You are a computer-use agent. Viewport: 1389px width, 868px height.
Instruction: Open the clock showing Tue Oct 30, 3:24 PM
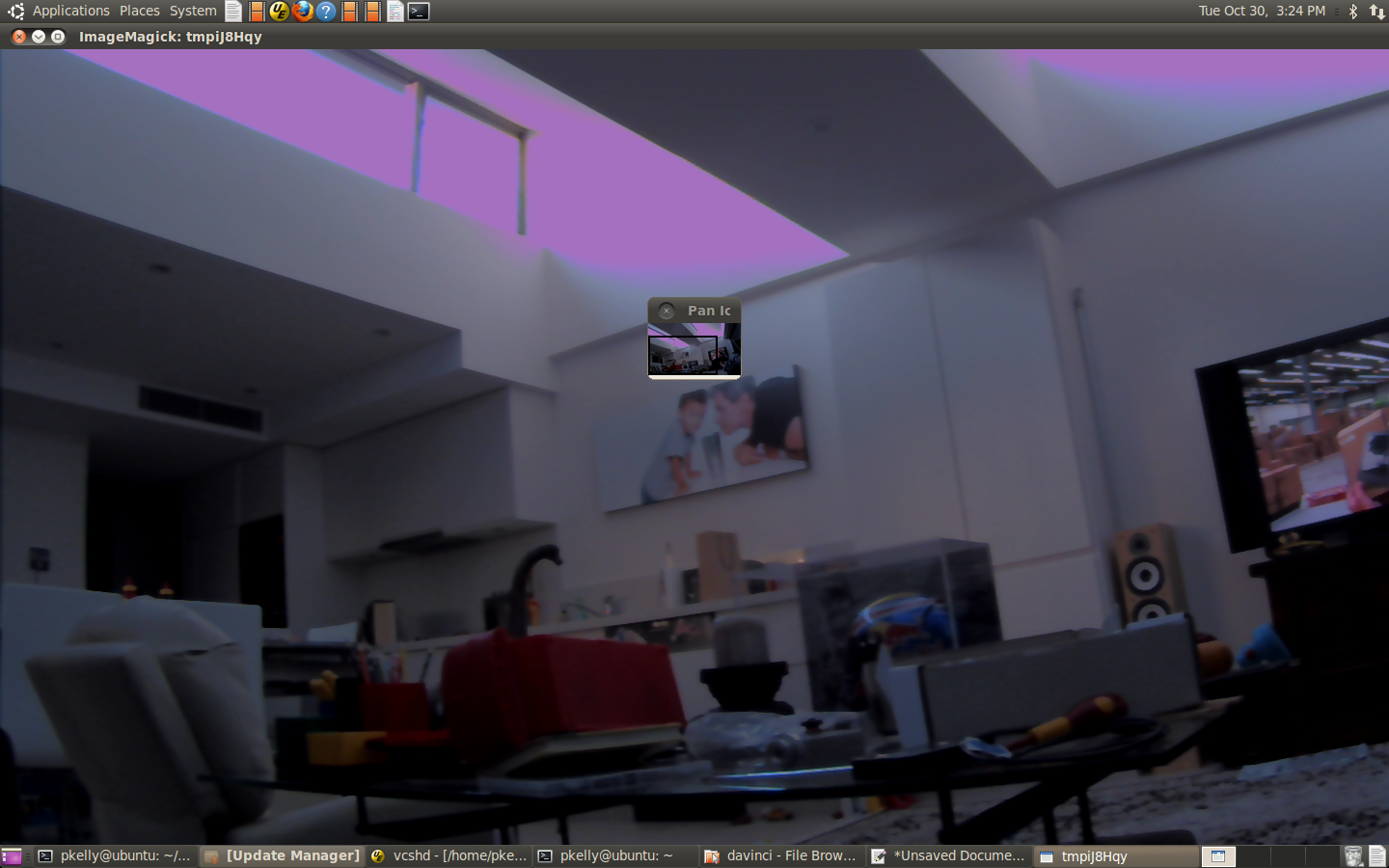[1262, 11]
